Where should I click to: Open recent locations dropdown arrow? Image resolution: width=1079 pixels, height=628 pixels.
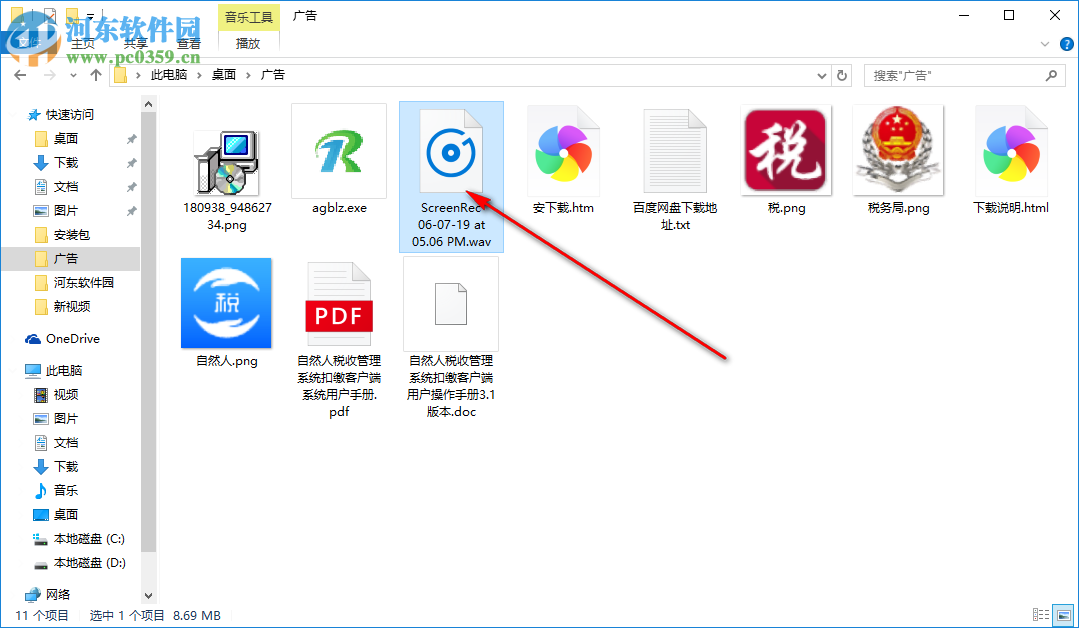(x=73, y=75)
